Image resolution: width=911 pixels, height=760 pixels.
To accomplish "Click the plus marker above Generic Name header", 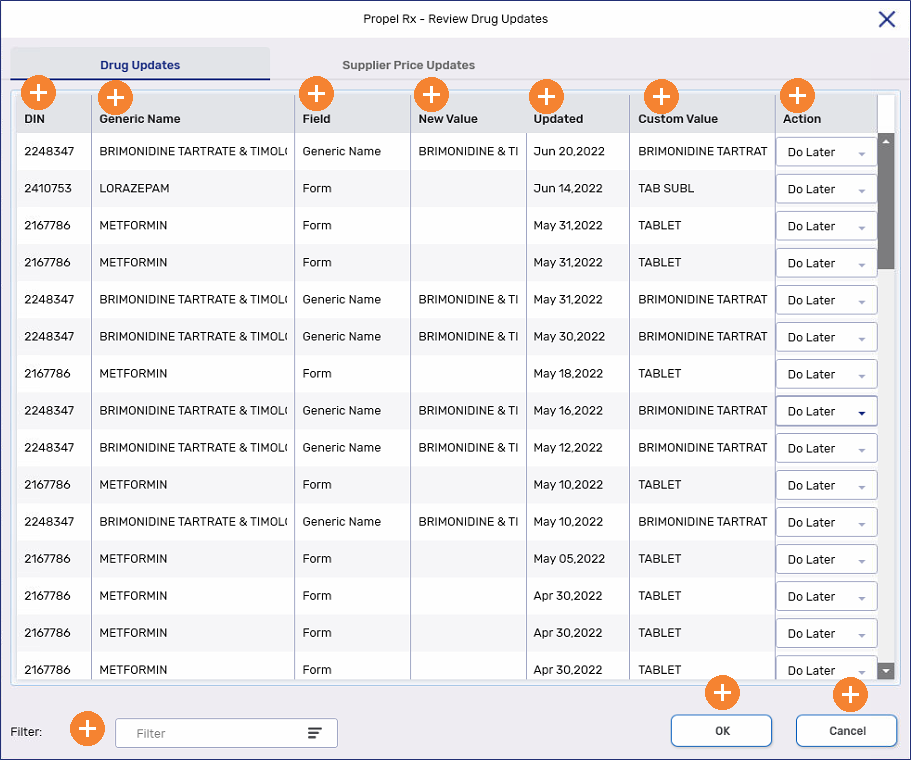I will (x=115, y=97).
